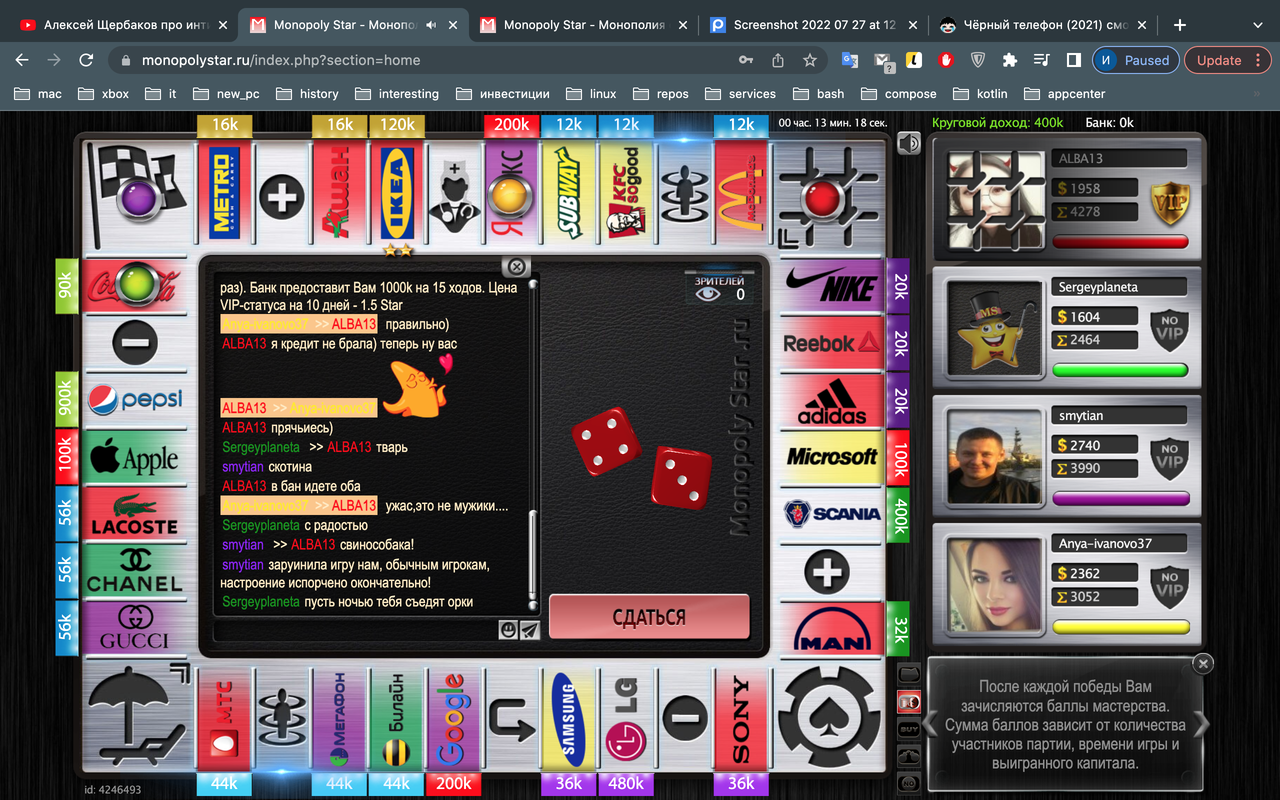Click the LG property cell
Screen dimensions: 1280x800
pyautogui.click(x=626, y=718)
